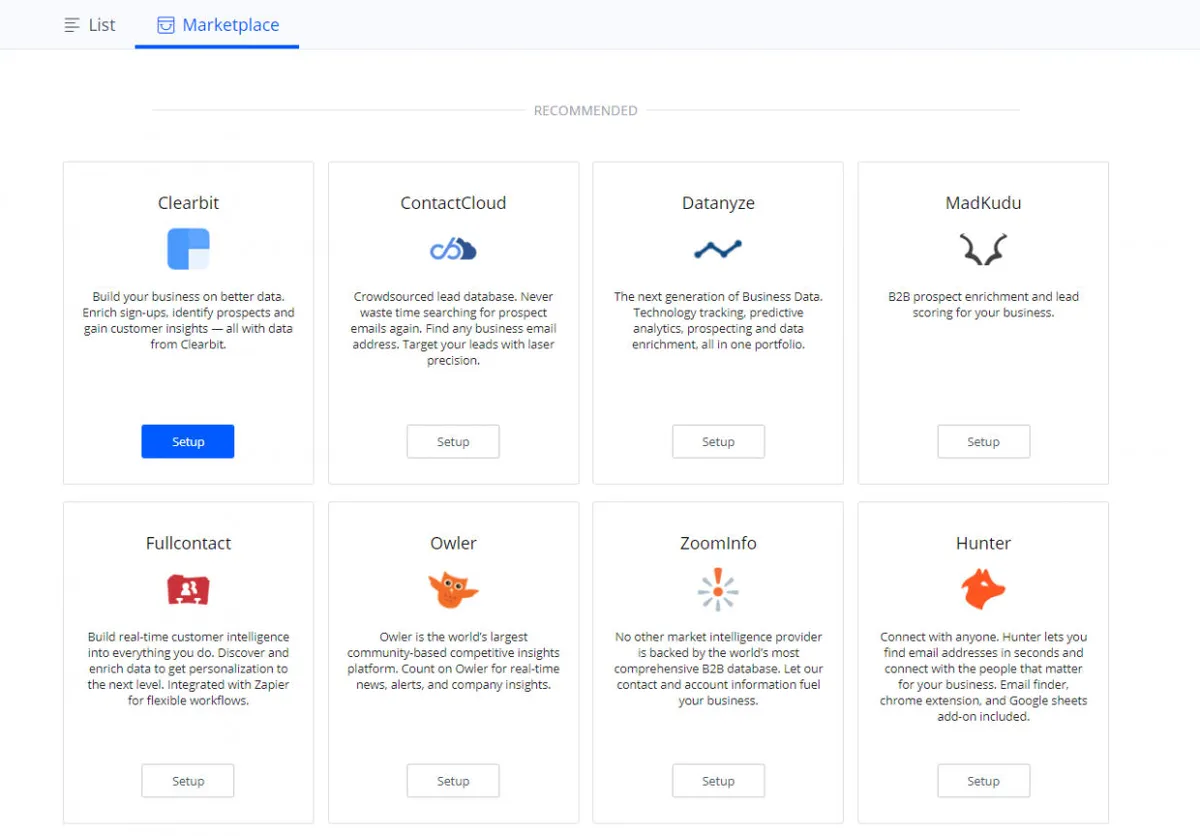Click the Datanyze zigzag logo

[x=718, y=249]
